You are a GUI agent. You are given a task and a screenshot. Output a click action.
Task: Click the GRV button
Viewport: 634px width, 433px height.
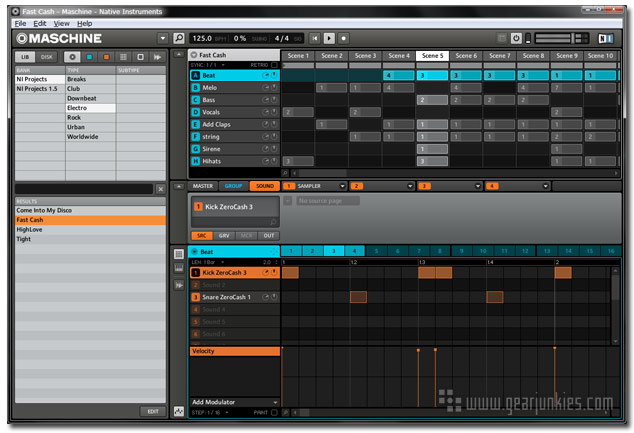224,236
